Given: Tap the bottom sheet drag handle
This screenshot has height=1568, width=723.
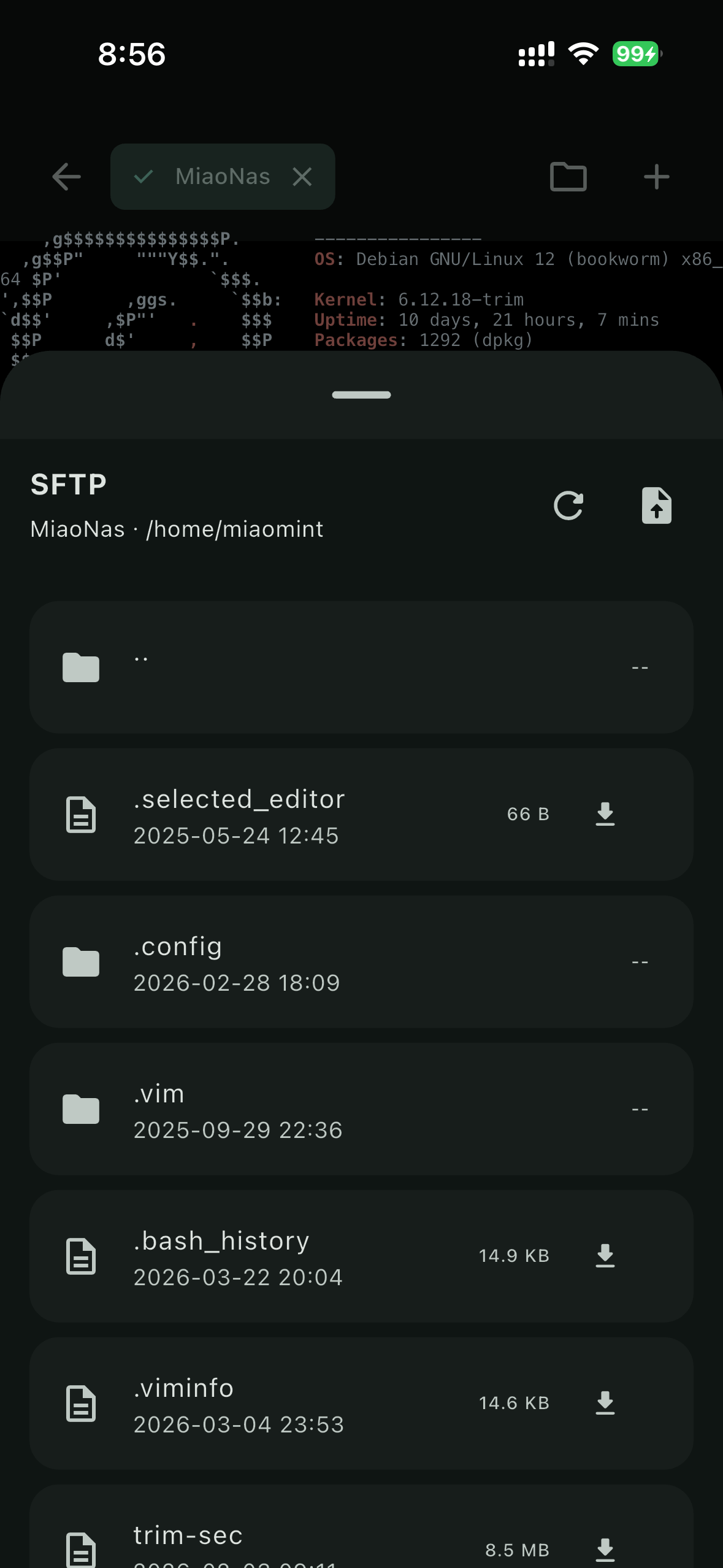Looking at the screenshot, I should point(361,395).
